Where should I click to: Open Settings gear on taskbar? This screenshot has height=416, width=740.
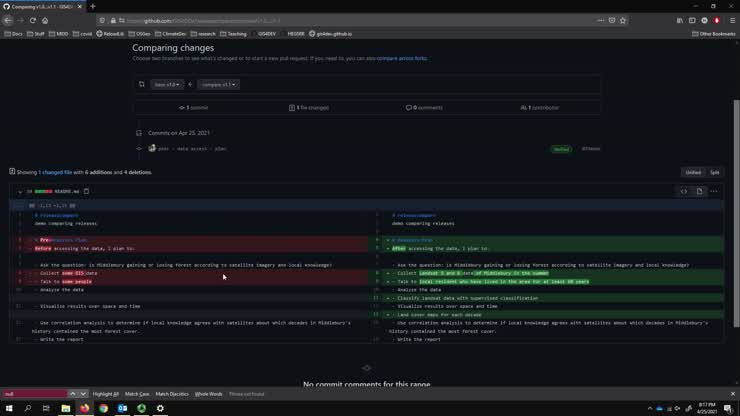160,408
